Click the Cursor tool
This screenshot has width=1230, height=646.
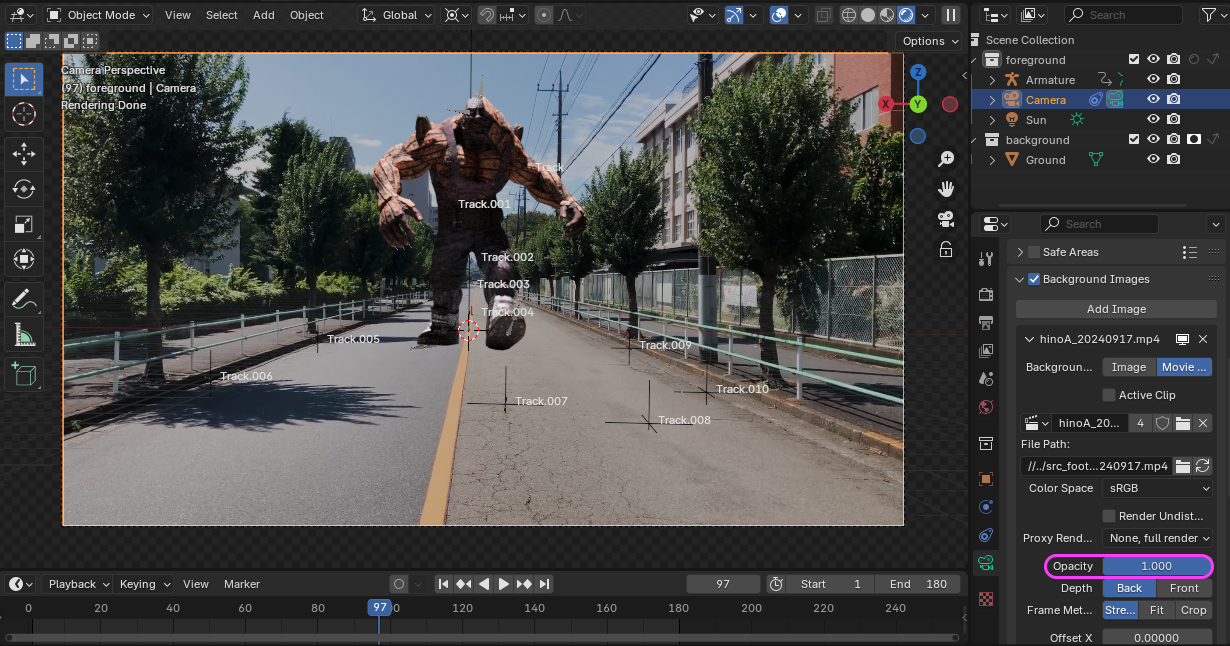[24, 115]
